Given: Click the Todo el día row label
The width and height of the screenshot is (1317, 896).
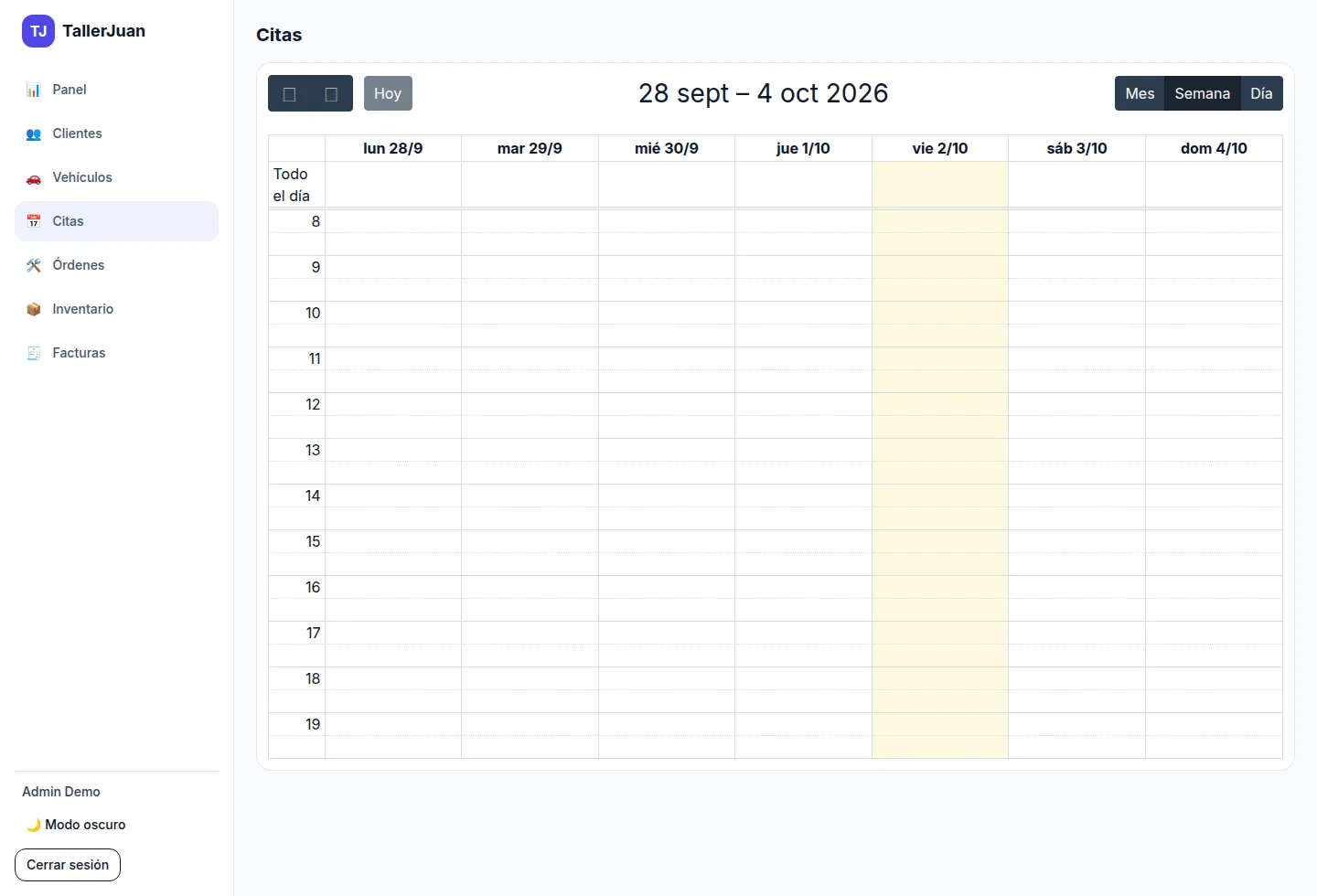Looking at the screenshot, I should [292, 185].
